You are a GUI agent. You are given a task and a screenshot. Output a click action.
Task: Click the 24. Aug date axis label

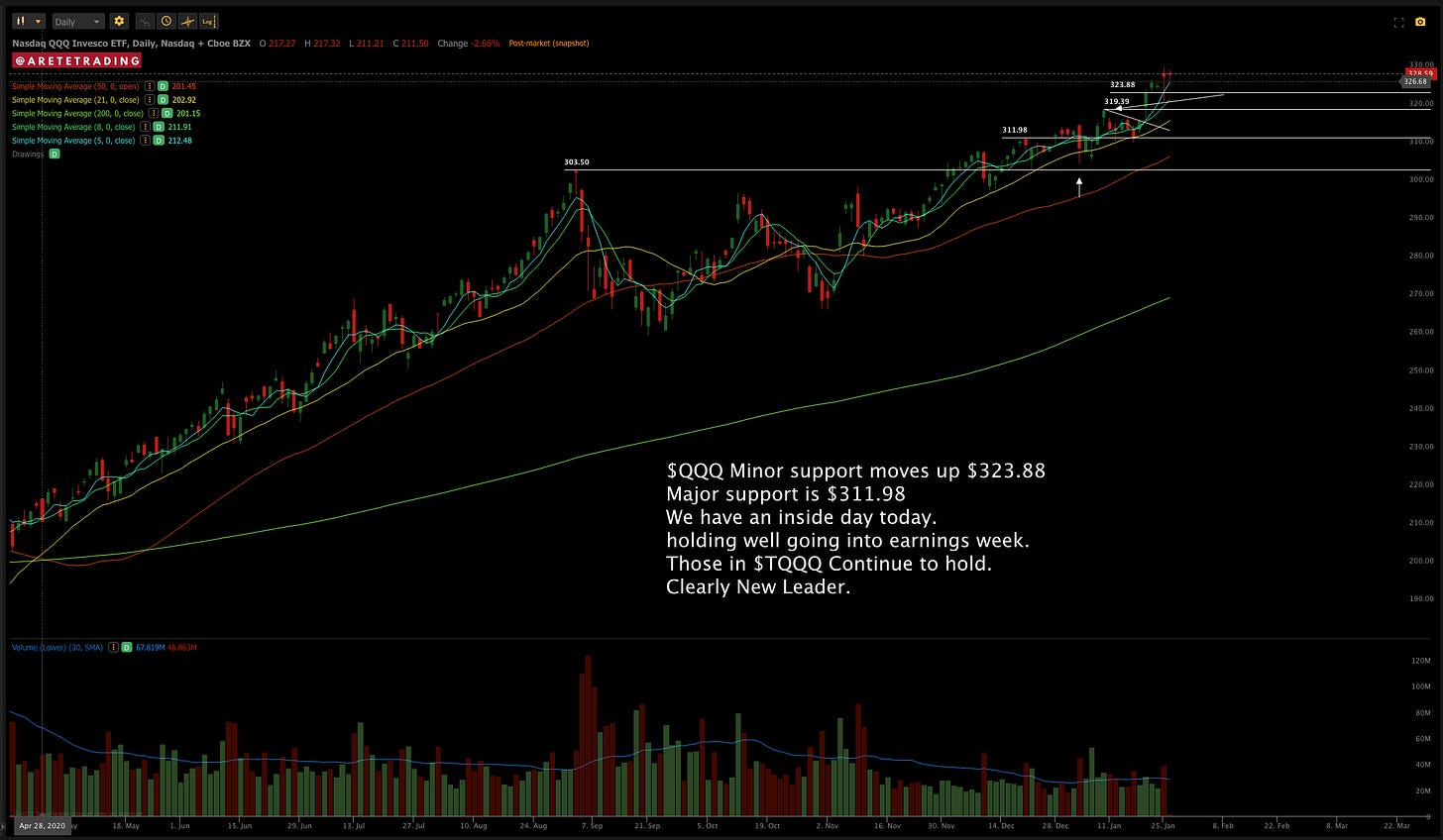coord(533,825)
